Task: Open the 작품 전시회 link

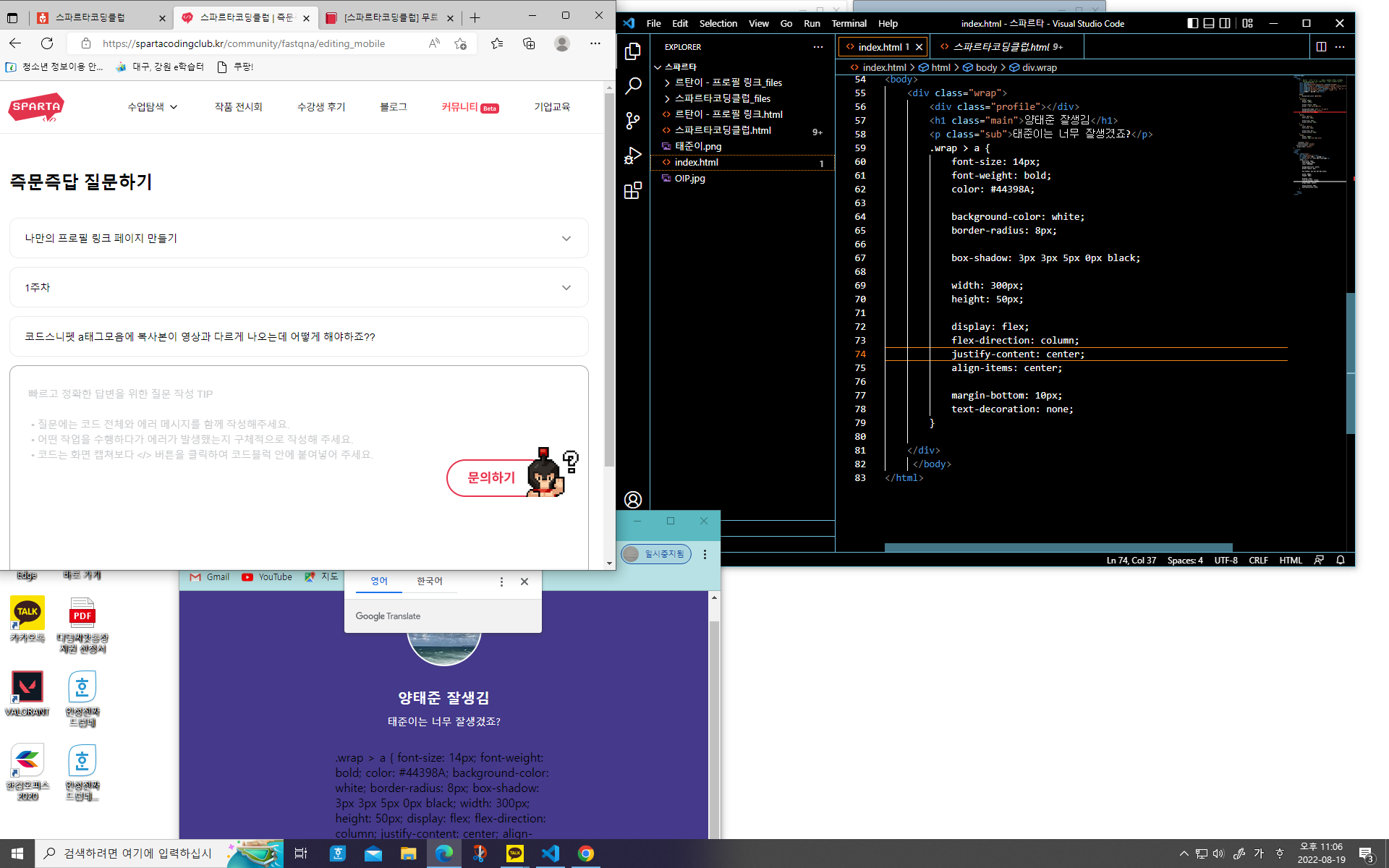Action: (x=238, y=107)
